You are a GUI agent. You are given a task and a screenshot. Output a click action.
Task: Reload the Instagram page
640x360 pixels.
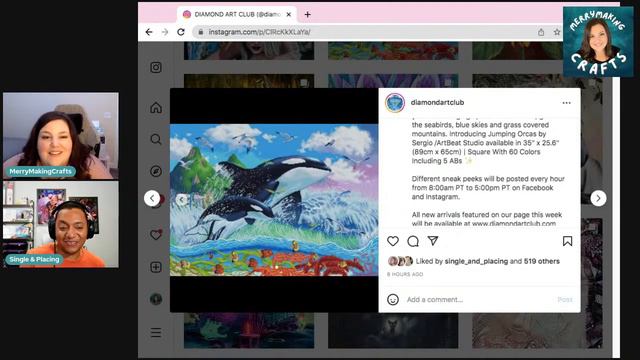coord(181,32)
